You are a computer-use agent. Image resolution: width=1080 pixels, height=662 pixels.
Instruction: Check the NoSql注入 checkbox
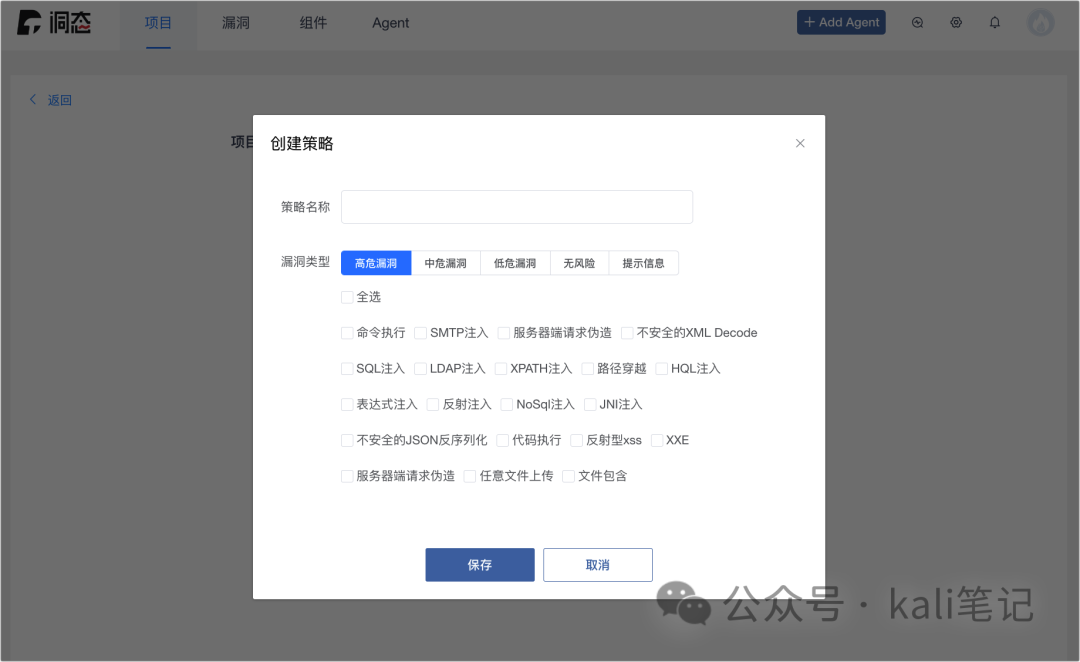(x=507, y=404)
